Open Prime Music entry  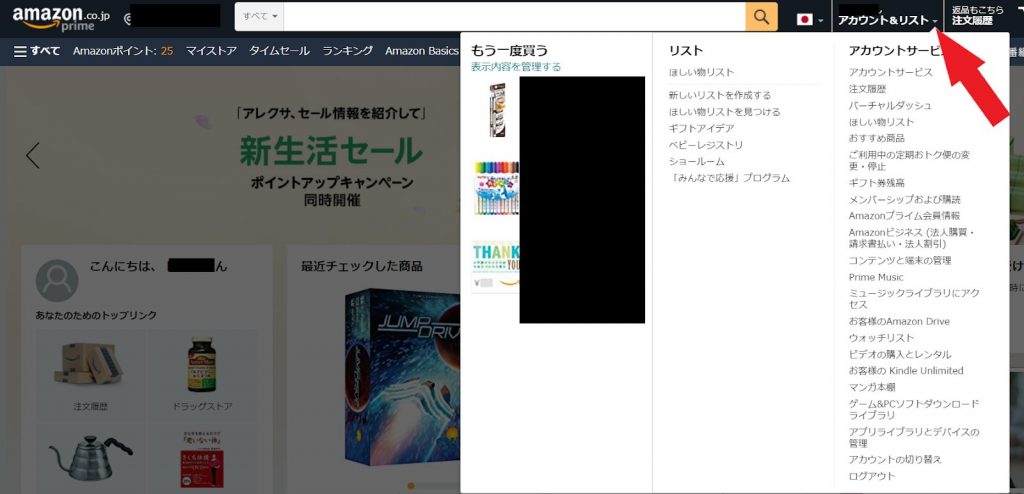tap(876, 277)
